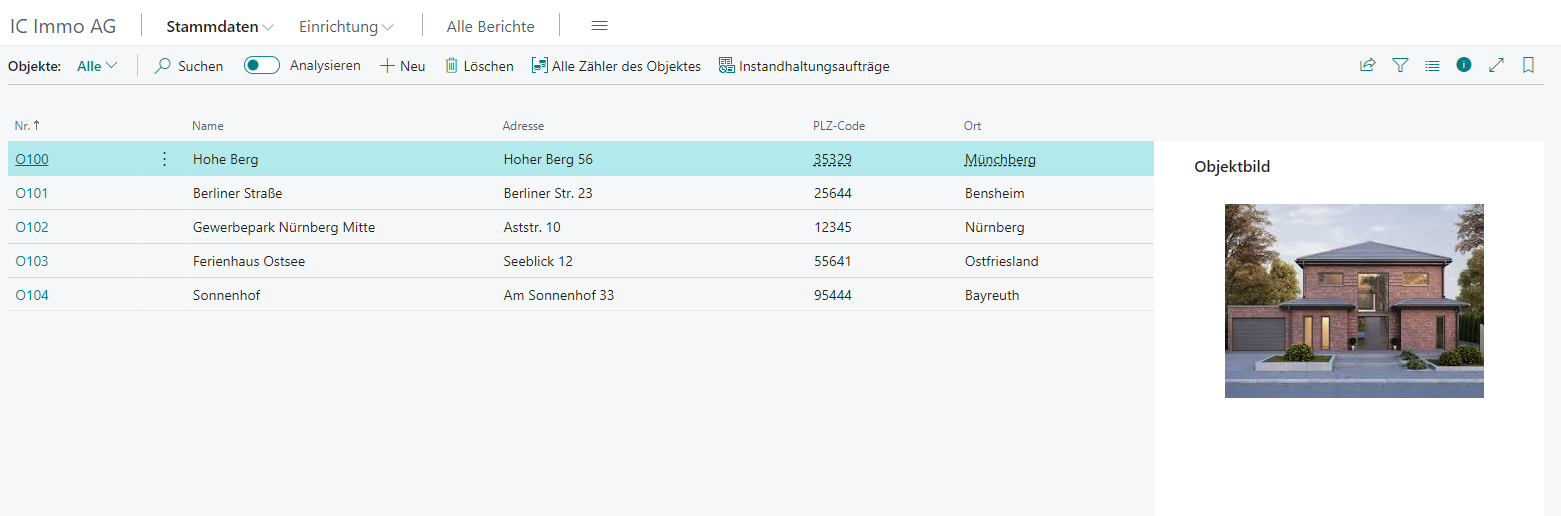Expand the Stammdaten menu

pos(220,27)
